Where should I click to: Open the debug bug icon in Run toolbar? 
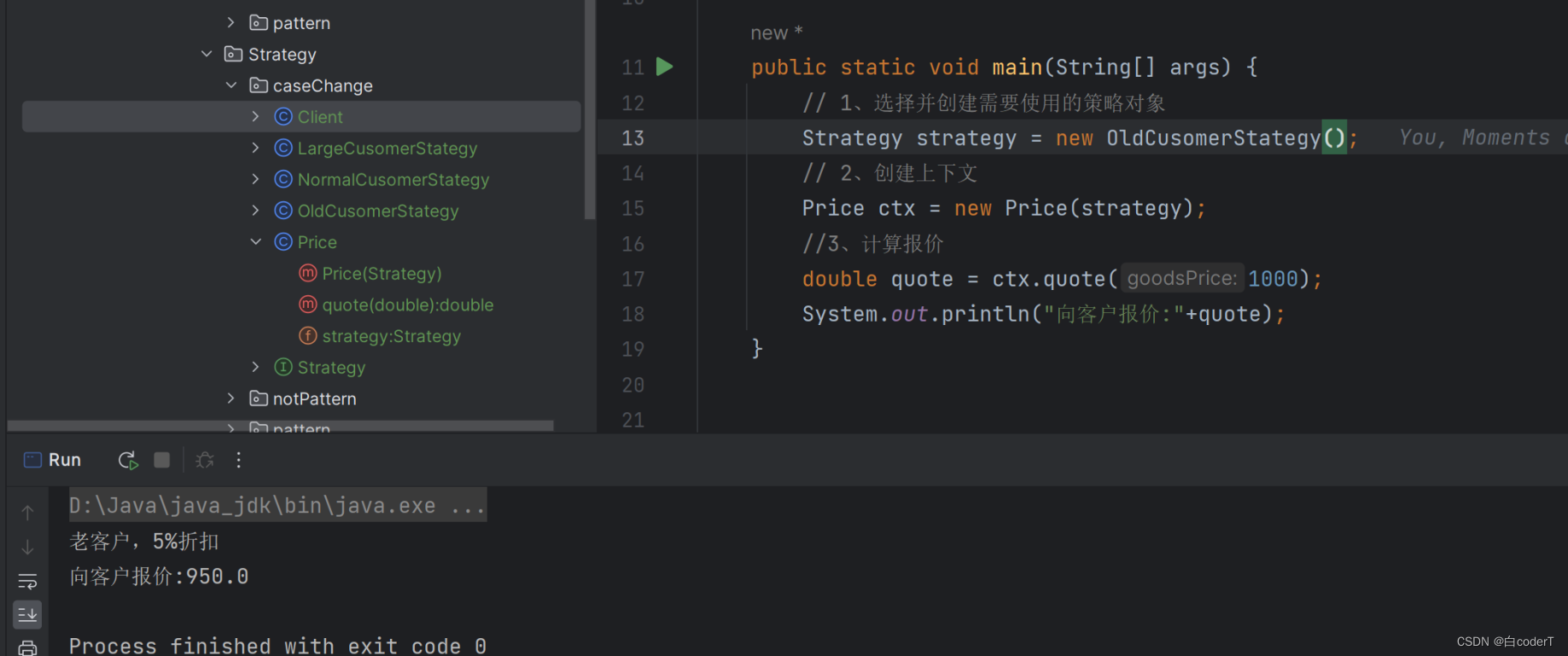tap(205, 461)
